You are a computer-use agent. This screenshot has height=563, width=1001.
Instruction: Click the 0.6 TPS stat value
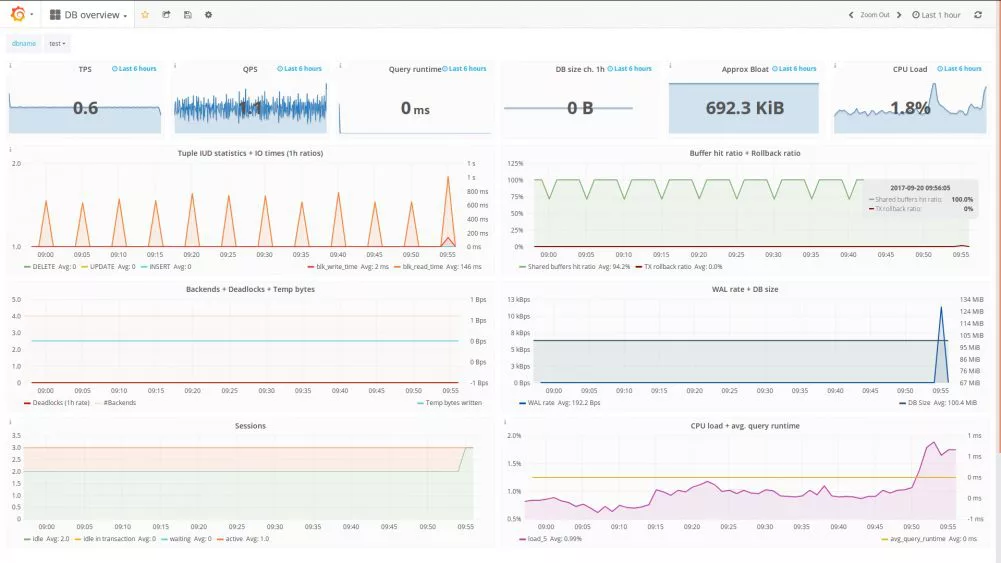[x=85, y=108]
